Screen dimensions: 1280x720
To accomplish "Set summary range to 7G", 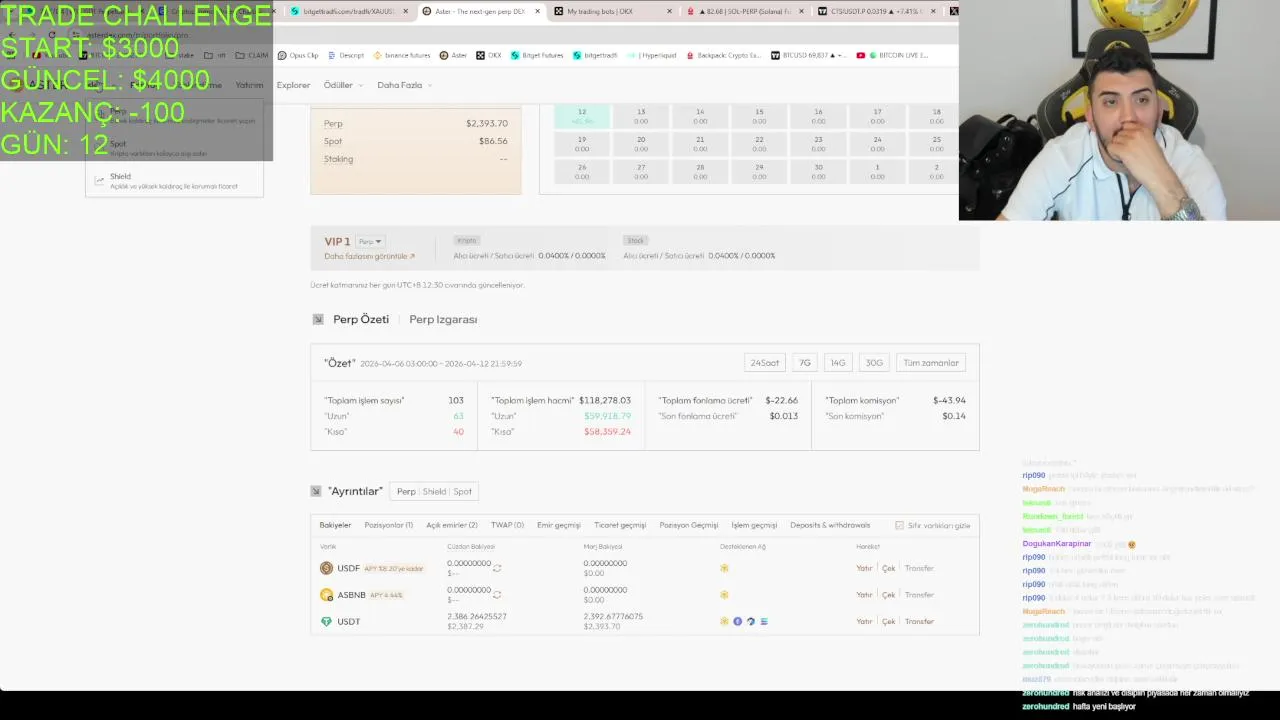I will click(805, 363).
